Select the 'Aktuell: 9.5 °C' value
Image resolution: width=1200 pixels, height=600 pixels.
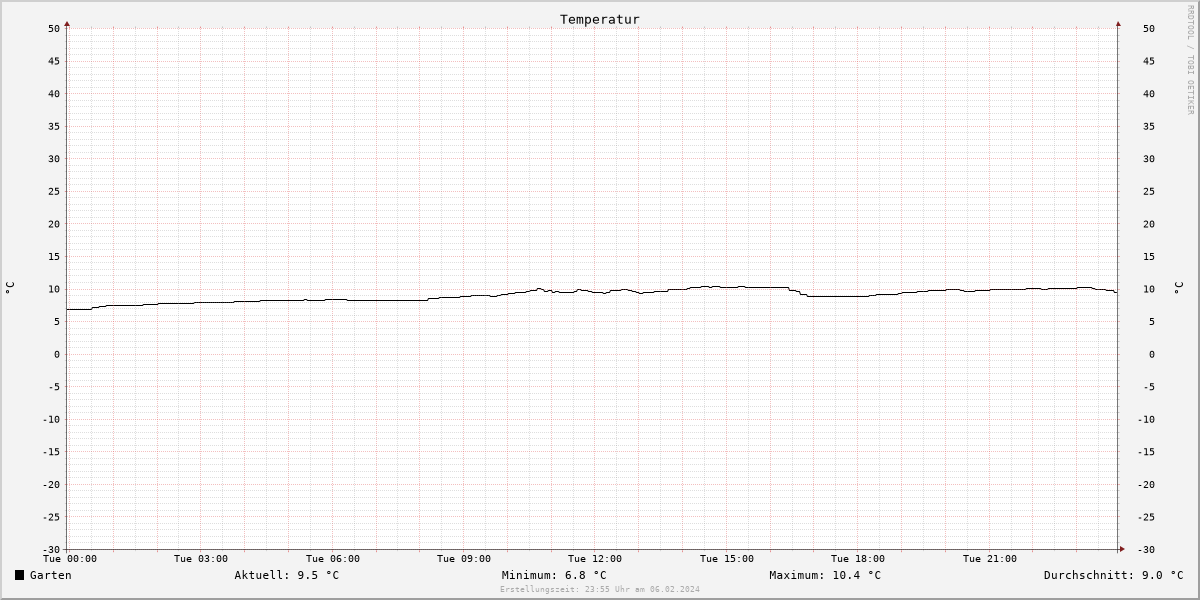coord(287,575)
